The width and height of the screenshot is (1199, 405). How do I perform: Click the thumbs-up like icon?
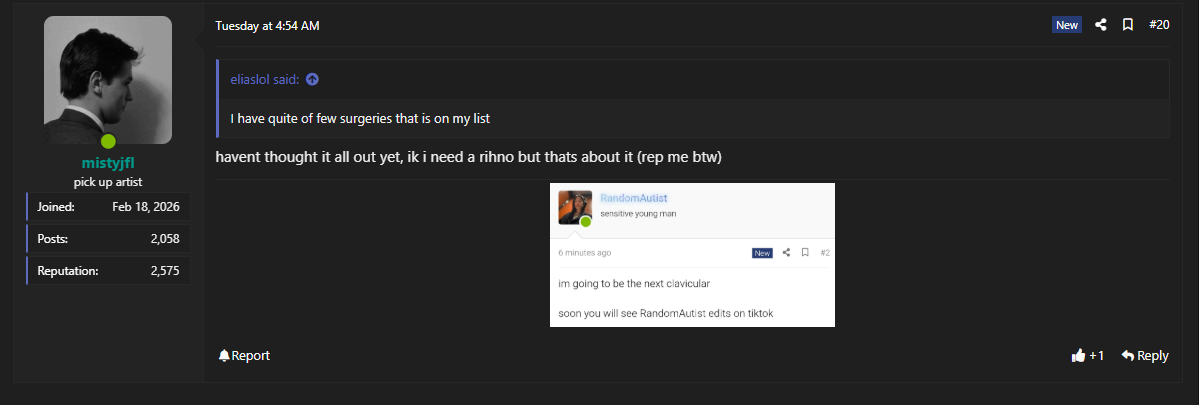pyautogui.click(x=1078, y=355)
